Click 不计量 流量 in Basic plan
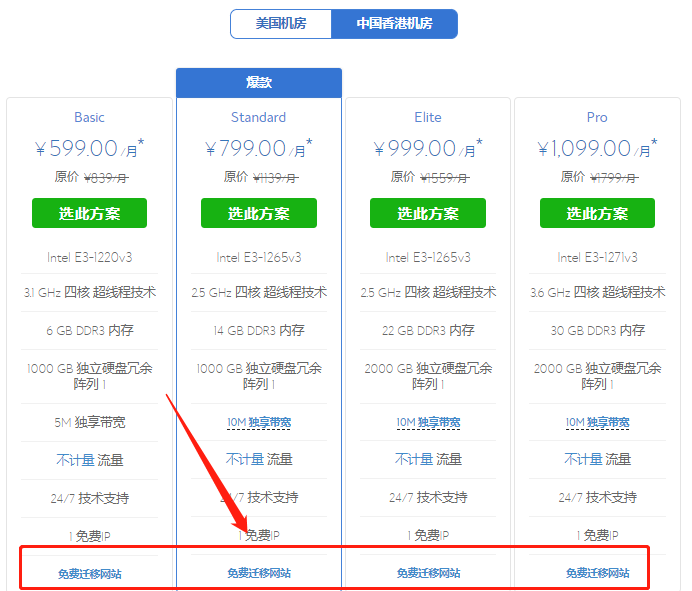 coord(90,460)
